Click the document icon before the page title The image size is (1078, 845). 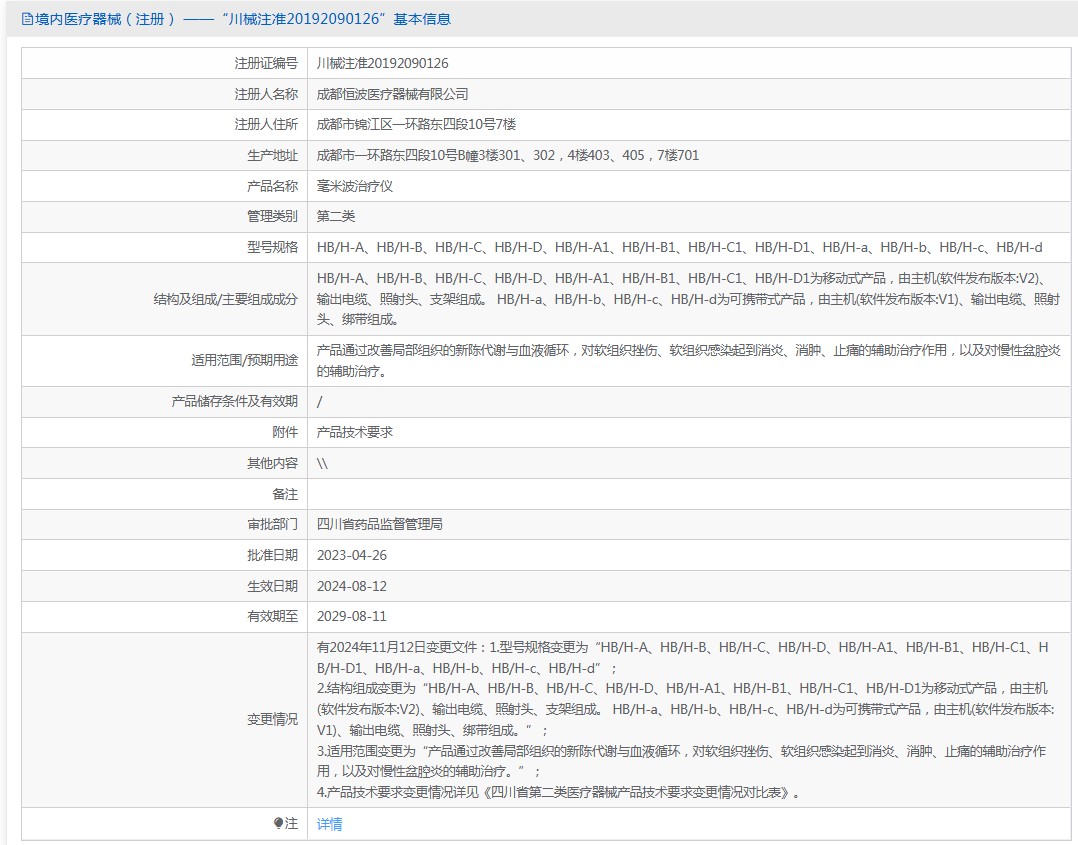point(27,19)
